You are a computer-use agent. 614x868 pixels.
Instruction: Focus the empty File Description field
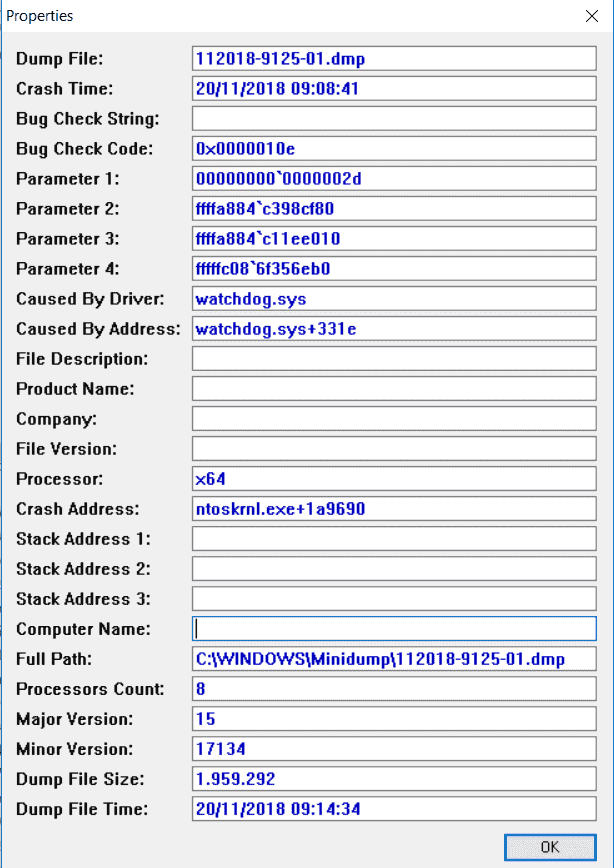point(394,358)
